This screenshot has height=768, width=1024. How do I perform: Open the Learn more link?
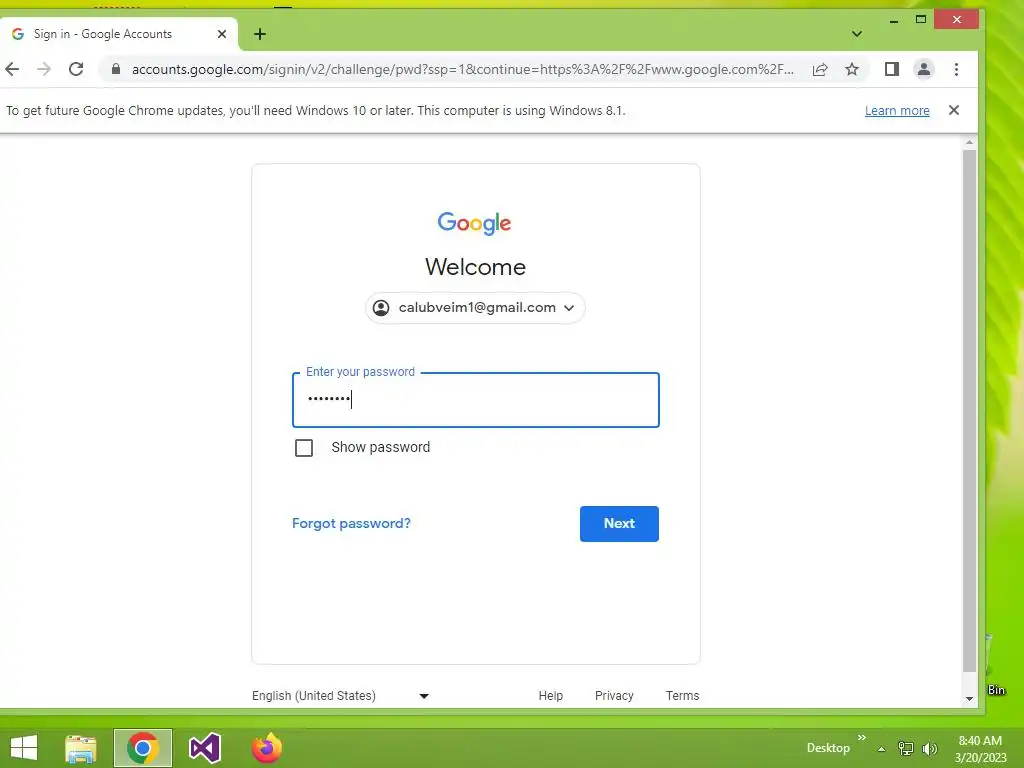click(897, 110)
